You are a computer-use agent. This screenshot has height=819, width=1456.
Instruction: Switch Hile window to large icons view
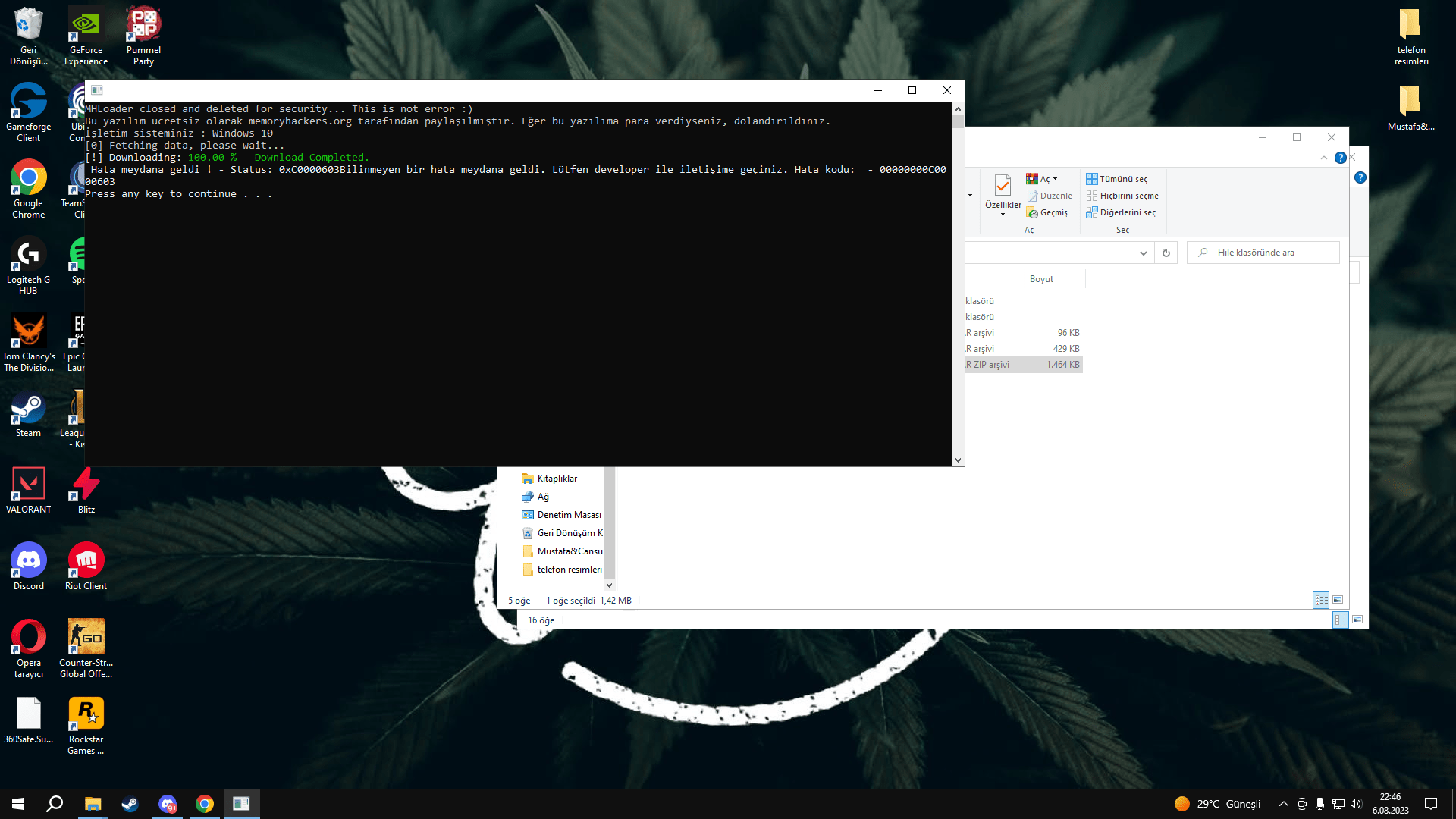1338,600
